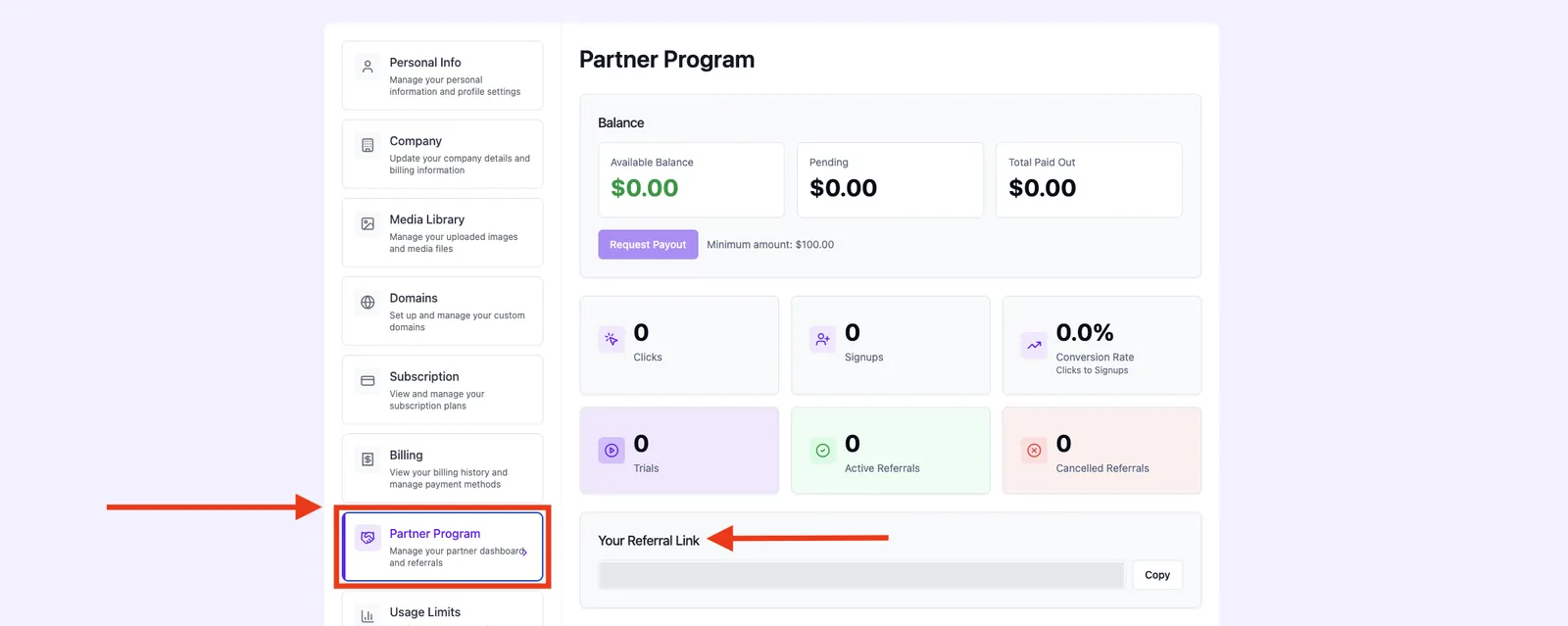The width and height of the screenshot is (1568, 626).
Task: Click the Request Payout button
Action: [648, 245]
